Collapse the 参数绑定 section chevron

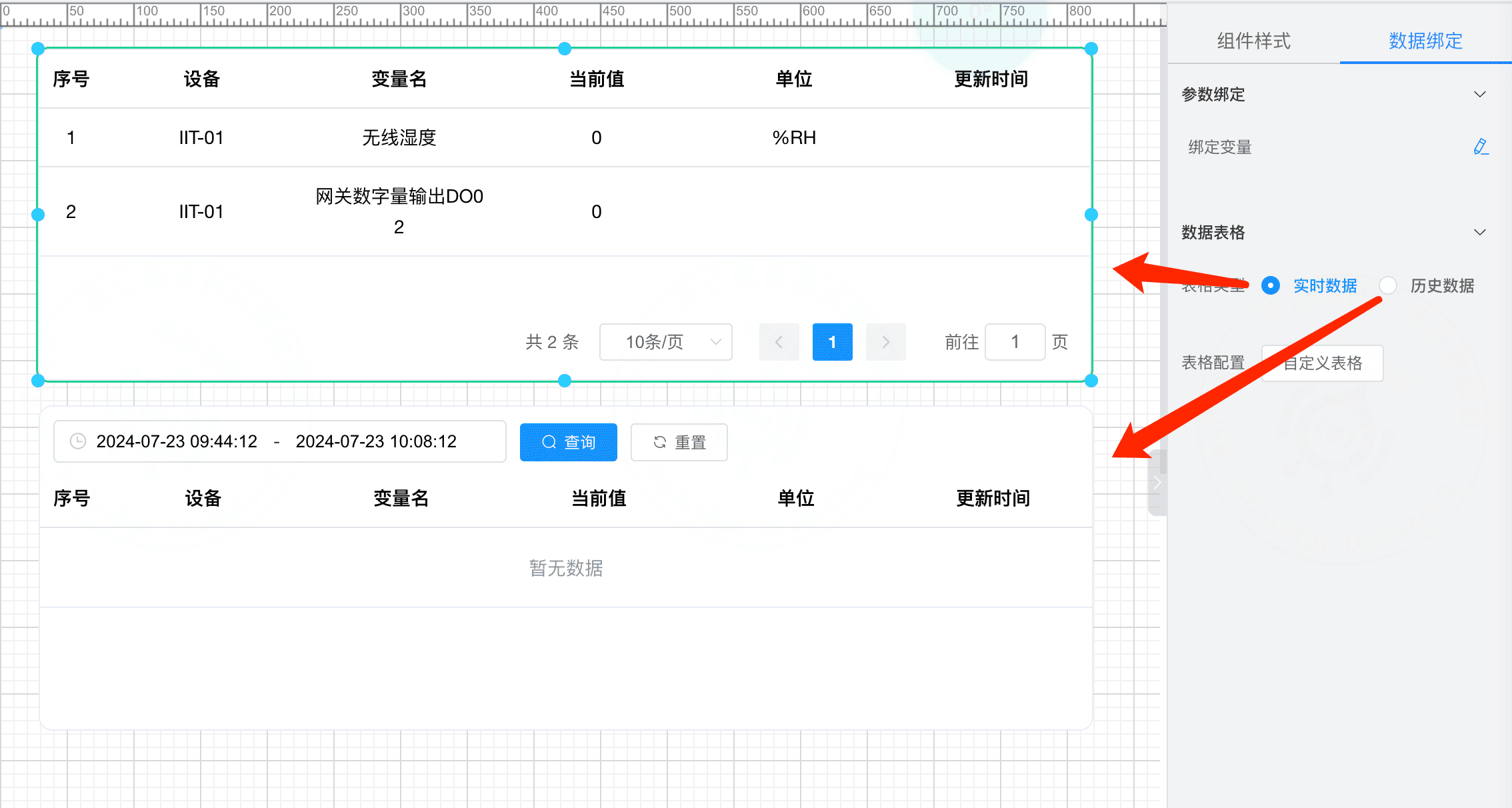point(1480,94)
